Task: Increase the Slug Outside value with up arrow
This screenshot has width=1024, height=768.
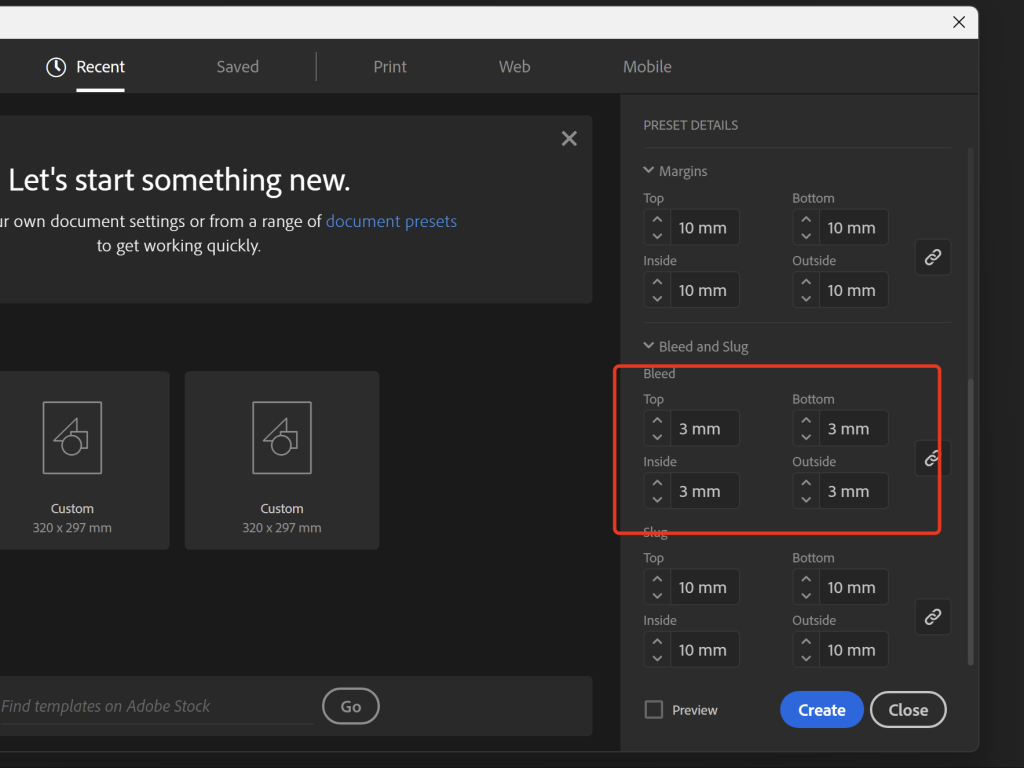Action: 806,642
